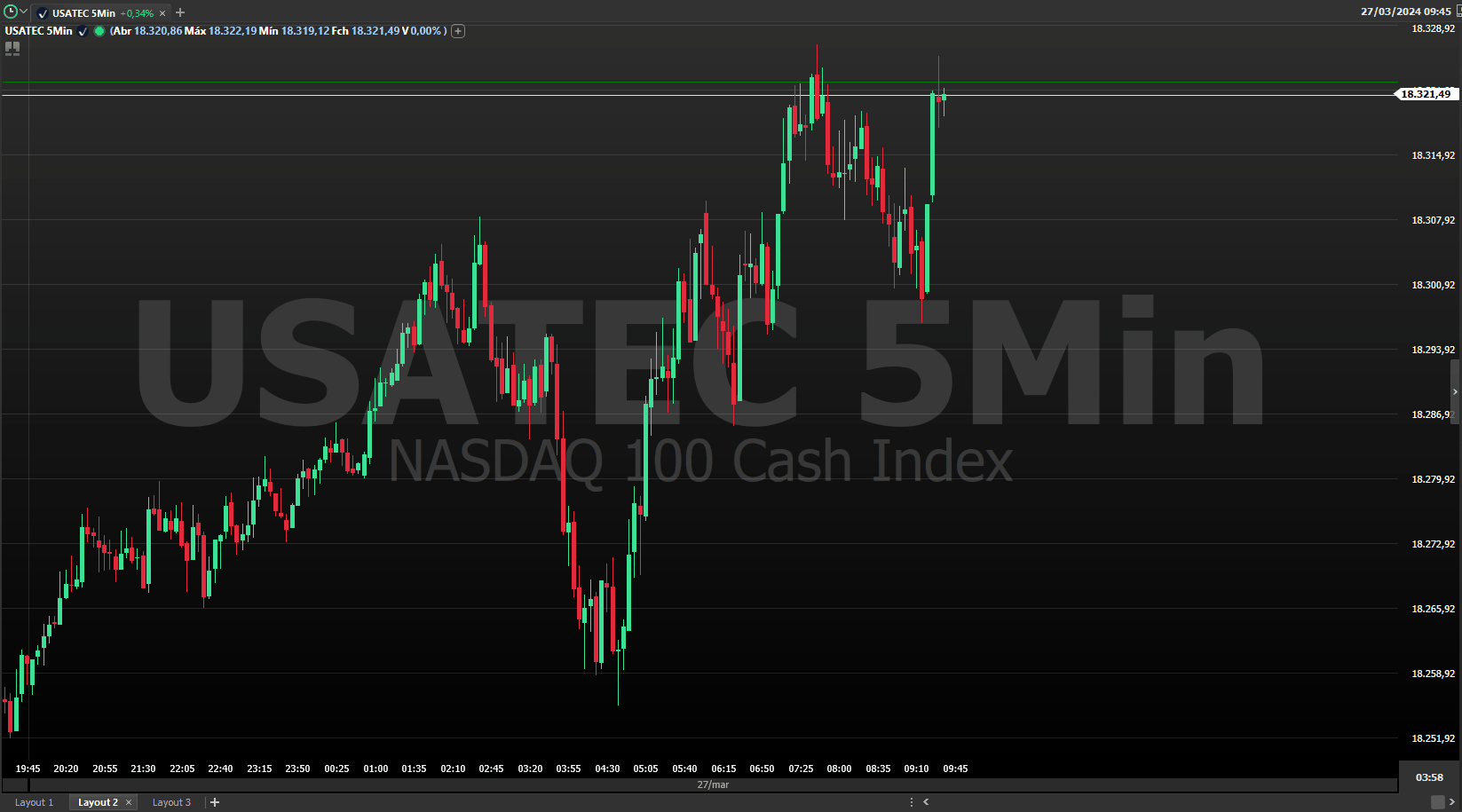Screen dimensions: 1462x812
Task: Click the USATEC 5Min chart title label
Action: [x=39, y=31]
